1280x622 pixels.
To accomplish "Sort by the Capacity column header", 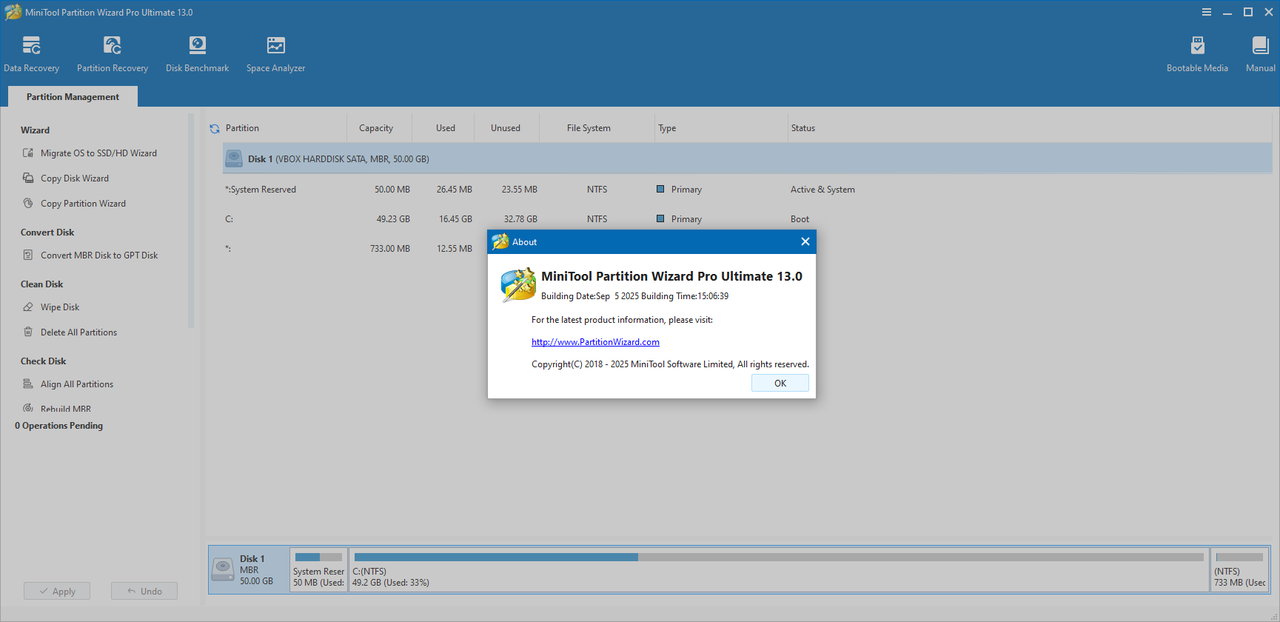I will [376, 128].
